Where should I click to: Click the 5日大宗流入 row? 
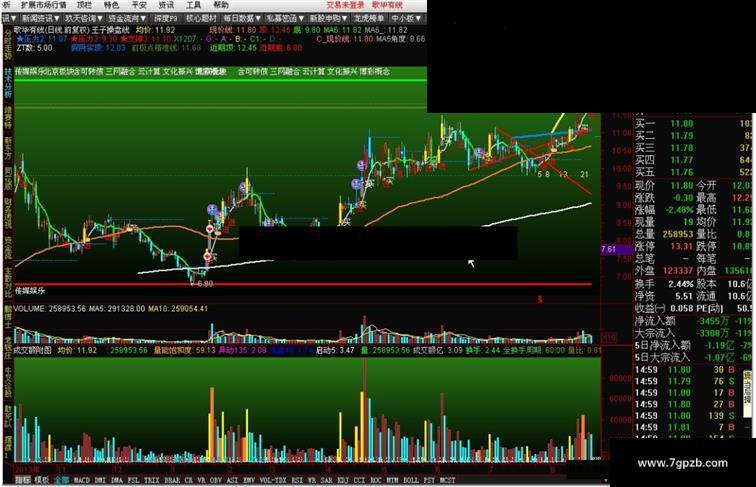tap(693, 357)
